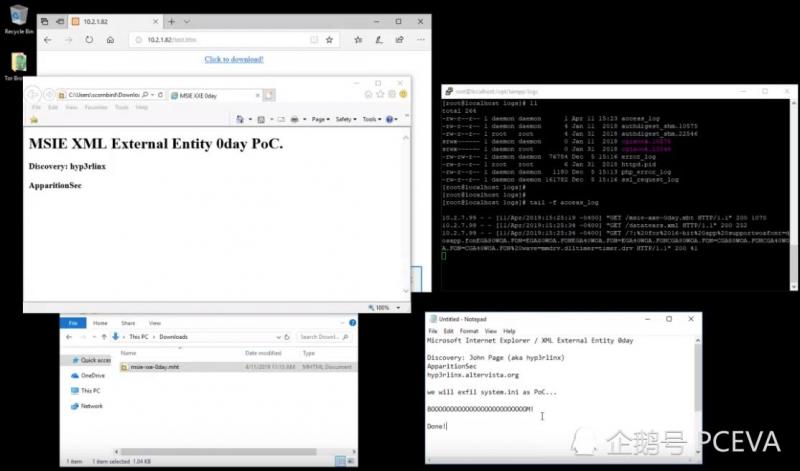Follow the Click to download! link
Image resolution: width=800 pixels, height=471 pixels.
click(x=234, y=59)
